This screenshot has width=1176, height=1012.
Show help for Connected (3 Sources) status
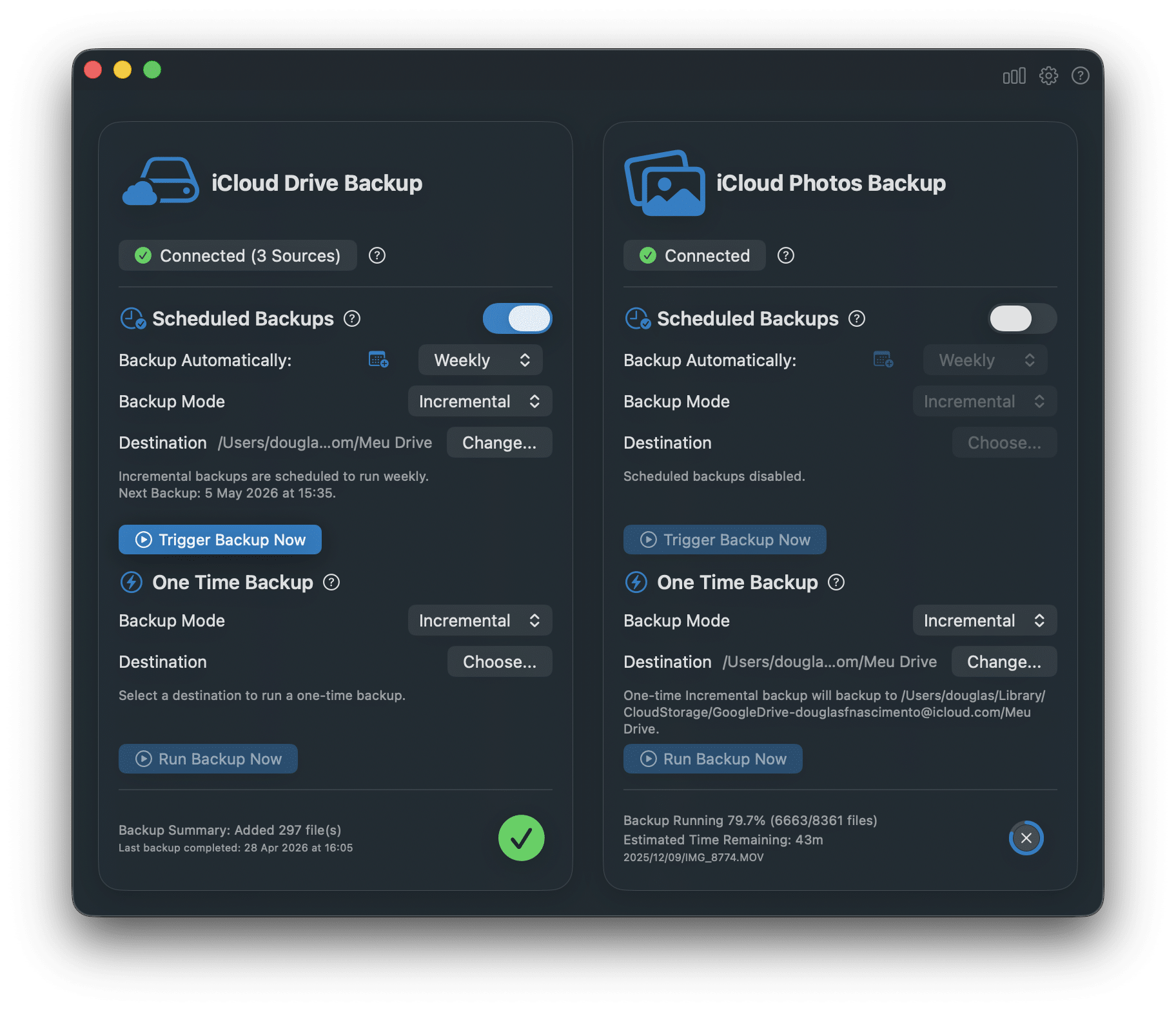pyautogui.click(x=377, y=256)
